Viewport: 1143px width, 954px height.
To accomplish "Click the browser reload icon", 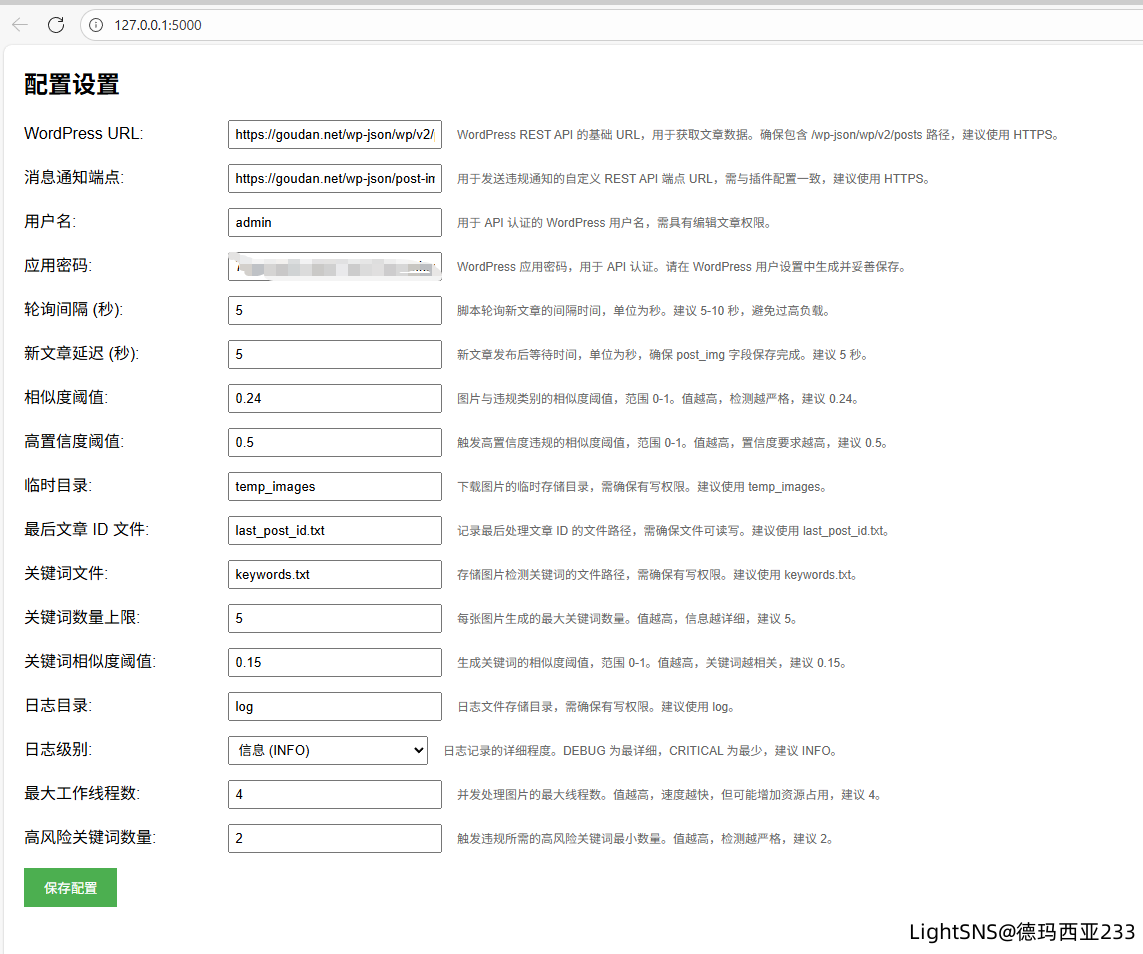I will [x=56, y=25].
